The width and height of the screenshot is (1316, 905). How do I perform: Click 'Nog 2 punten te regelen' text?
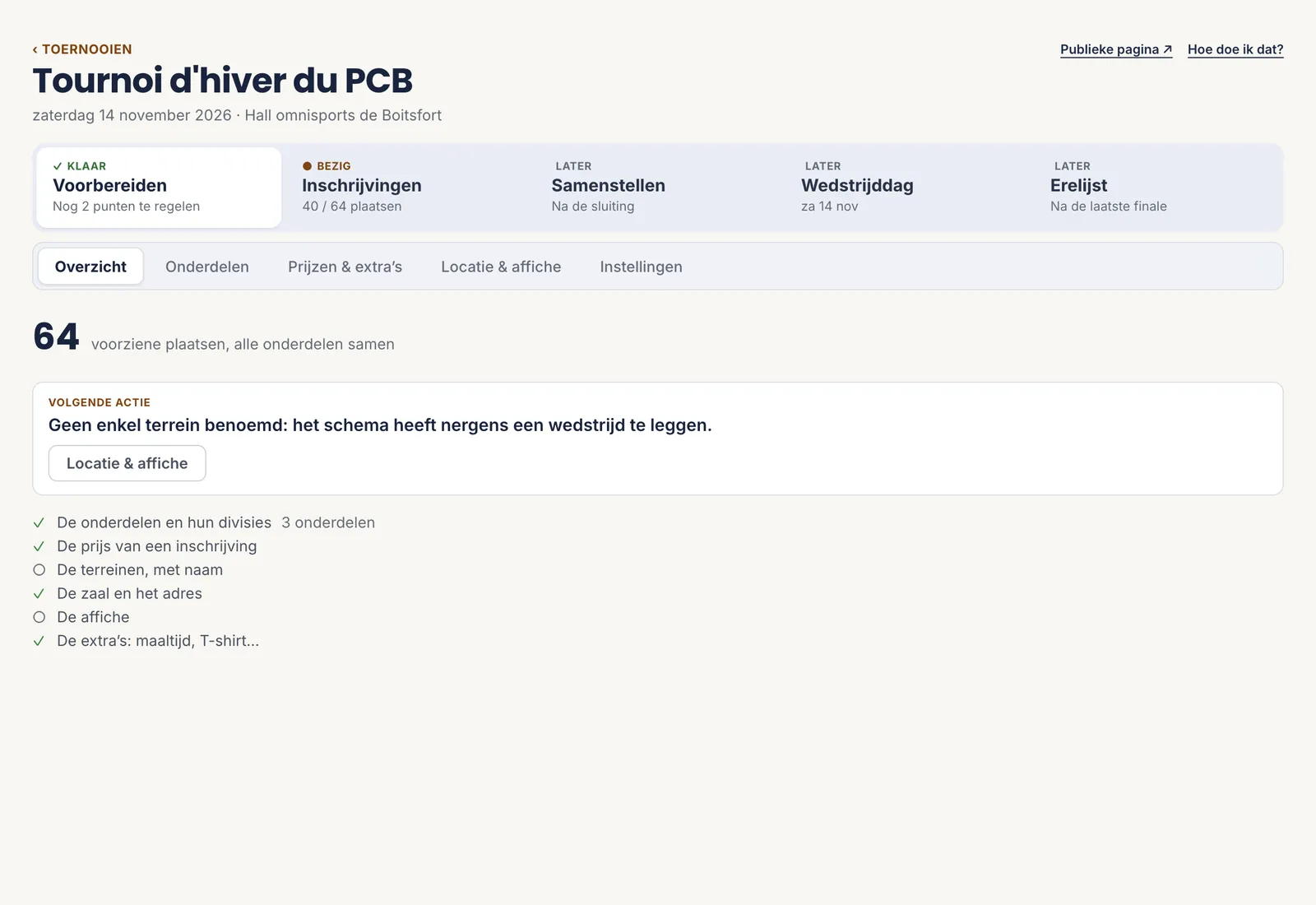coord(127,207)
